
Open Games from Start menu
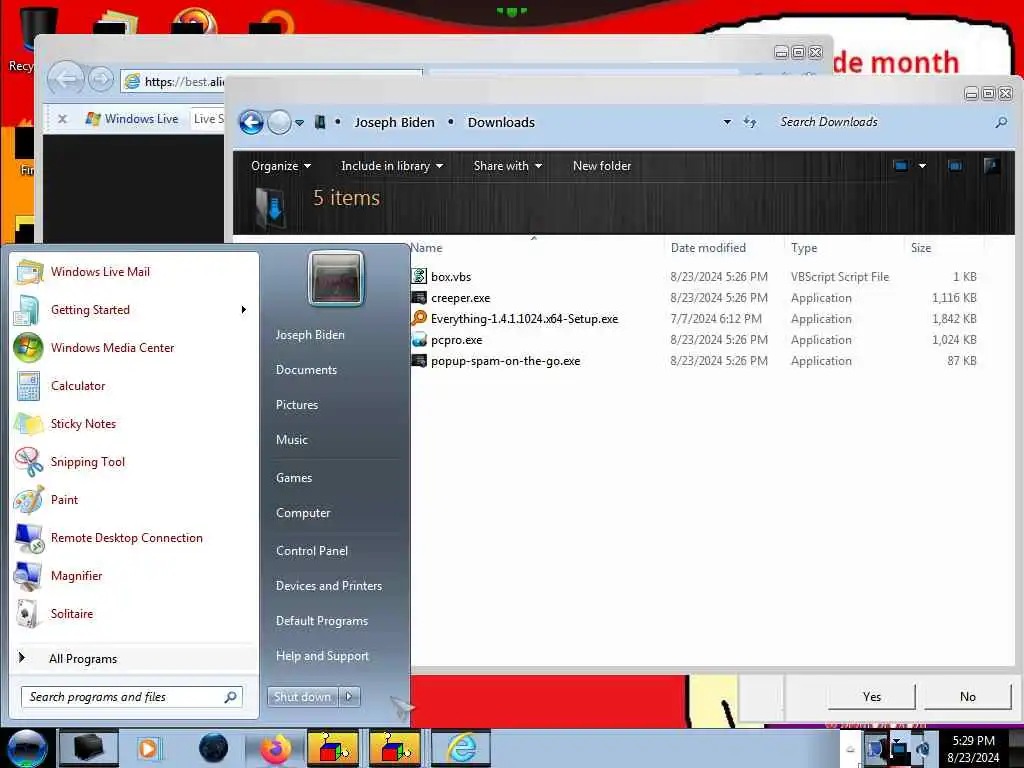pos(294,478)
